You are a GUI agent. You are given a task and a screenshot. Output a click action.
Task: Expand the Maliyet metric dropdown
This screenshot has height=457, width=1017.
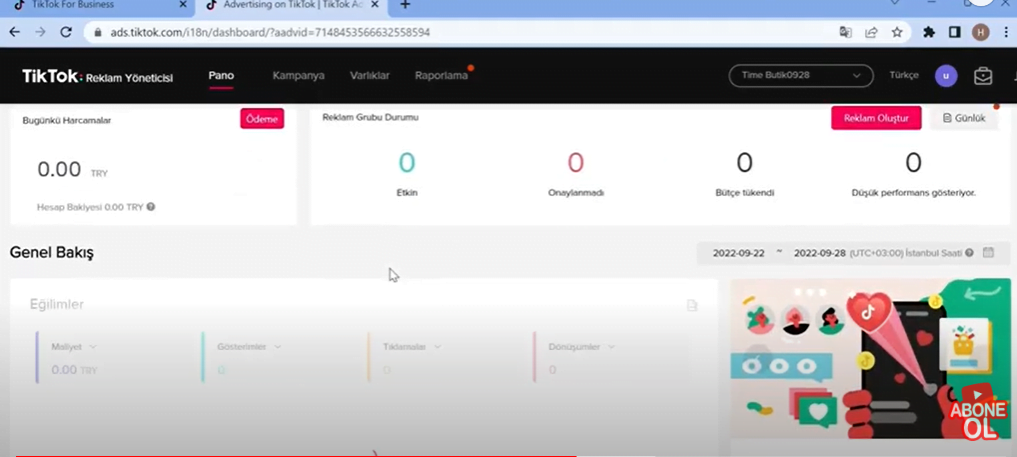[93, 347]
